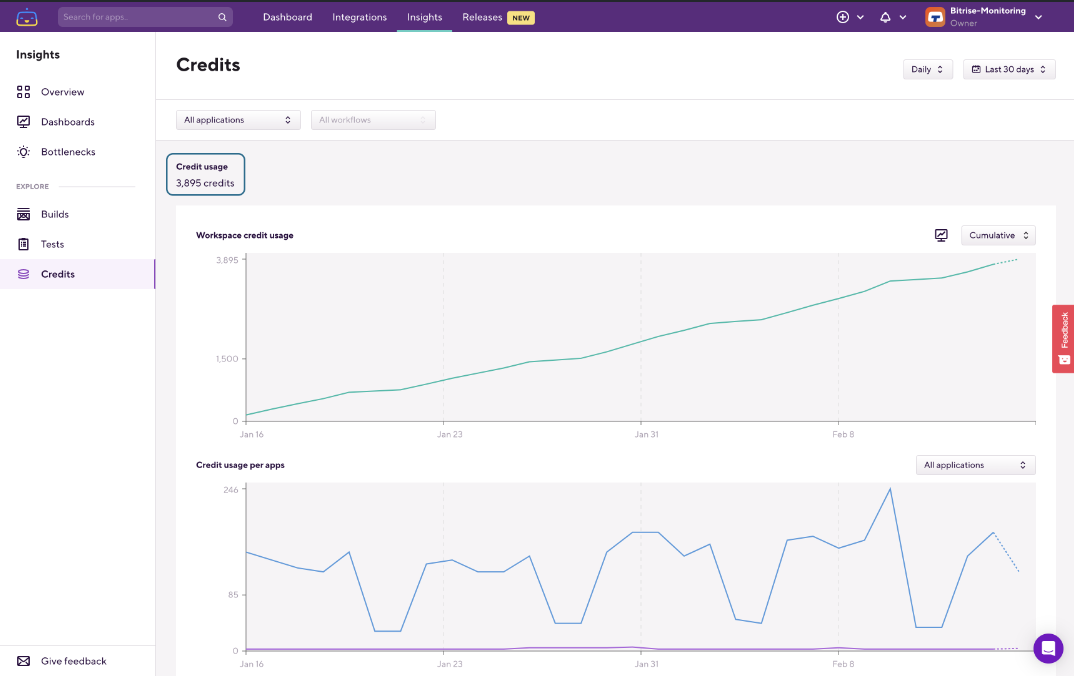
Task: Click the plus add-new icon
Action: click(x=843, y=17)
